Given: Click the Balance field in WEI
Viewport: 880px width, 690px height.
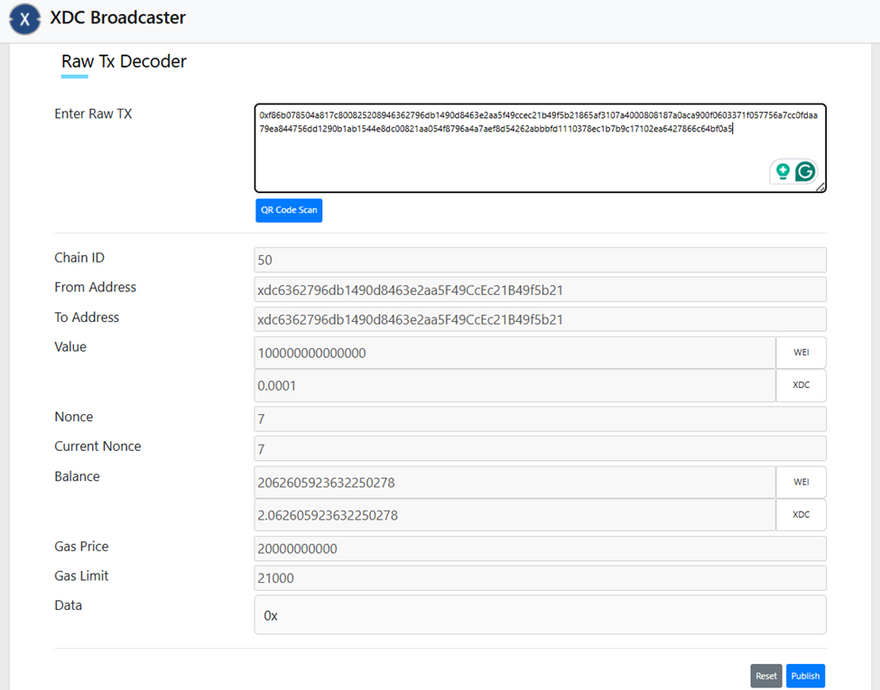Looking at the screenshot, I should pos(515,482).
